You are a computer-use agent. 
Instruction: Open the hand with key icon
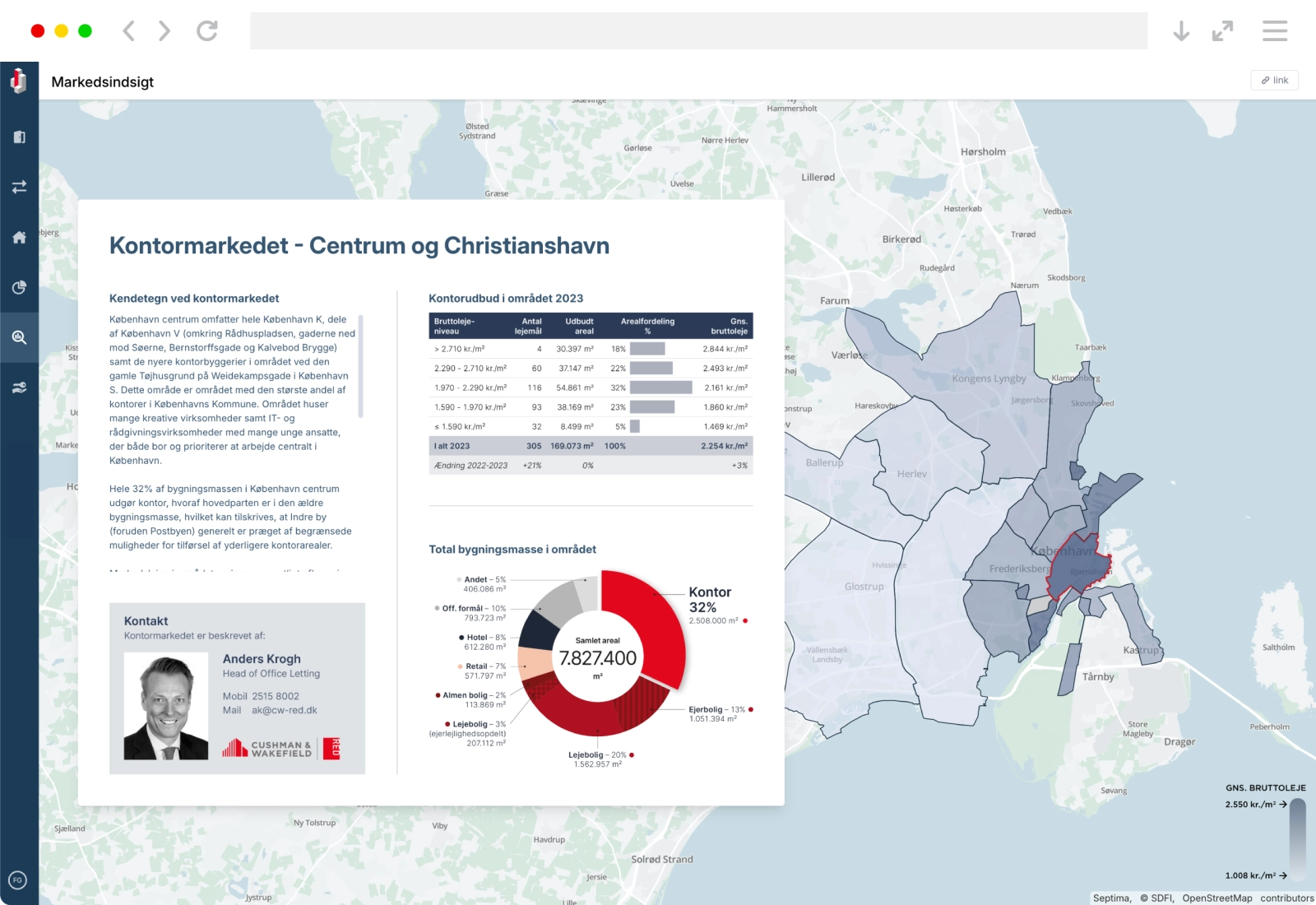(x=19, y=388)
